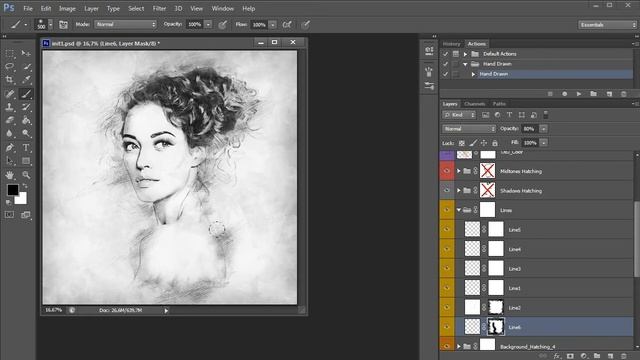Enable airbrush build-up effects
Image resolution: width=640 pixels, height=360 pixels.
(287, 25)
